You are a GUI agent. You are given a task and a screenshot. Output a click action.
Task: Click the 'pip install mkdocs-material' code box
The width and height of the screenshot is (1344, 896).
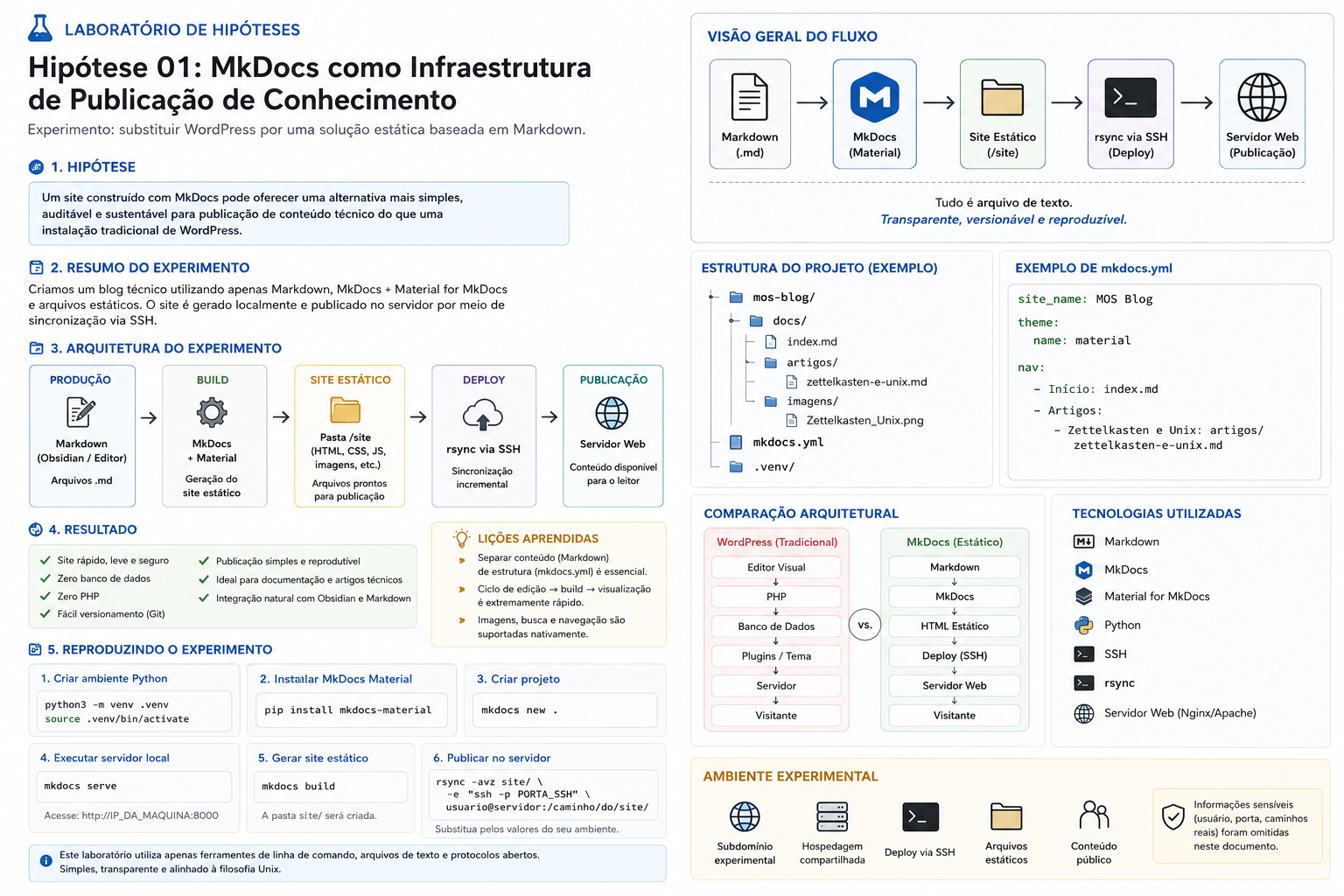pyautogui.click(x=351, y=710)
